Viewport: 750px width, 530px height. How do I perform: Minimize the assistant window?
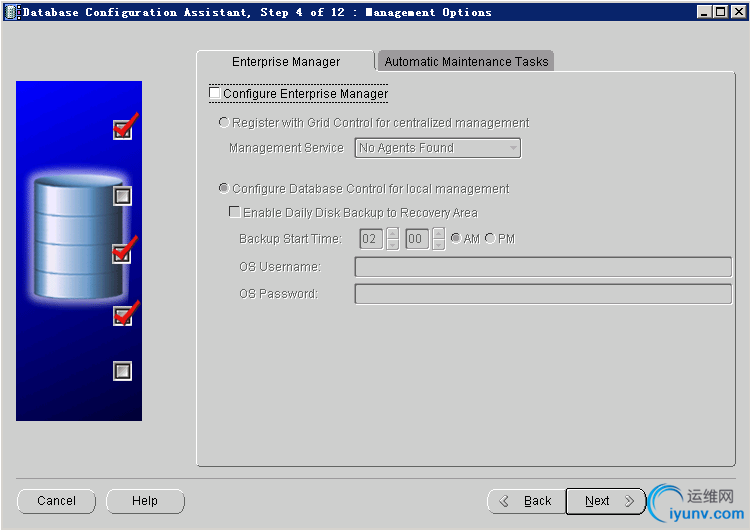[703, 12]
